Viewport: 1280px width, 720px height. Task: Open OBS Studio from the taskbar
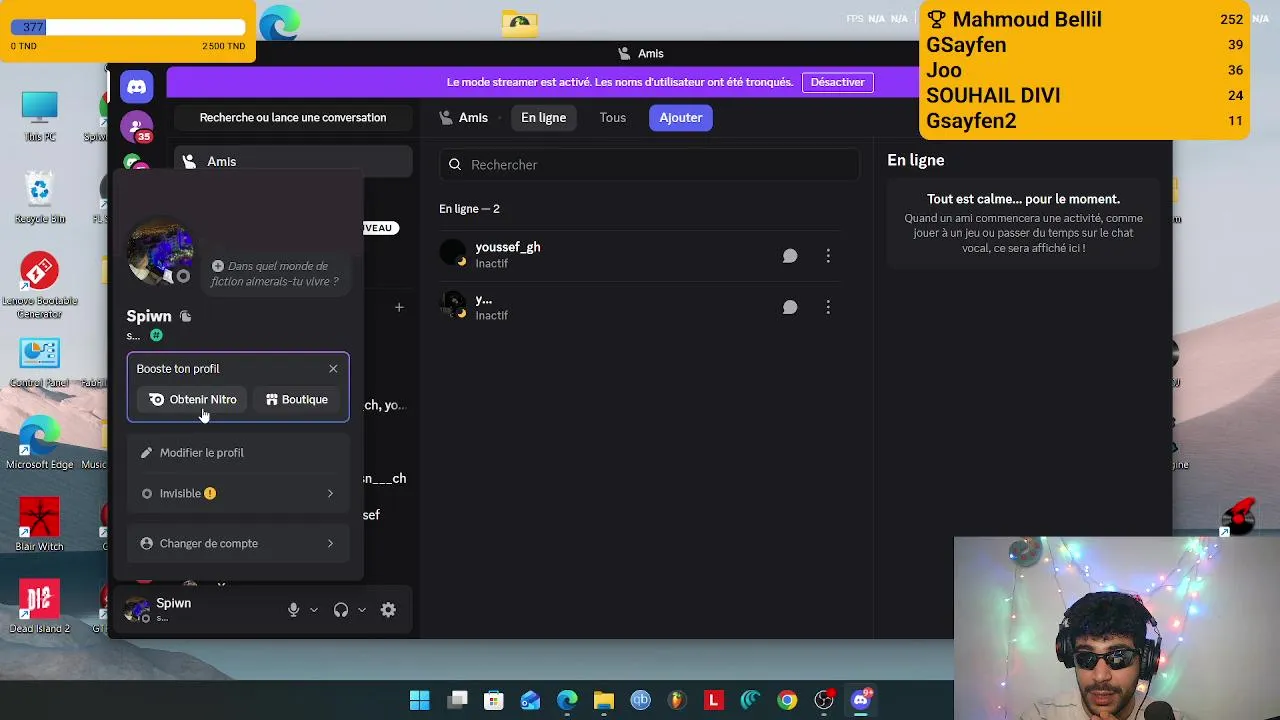point(824,700)
